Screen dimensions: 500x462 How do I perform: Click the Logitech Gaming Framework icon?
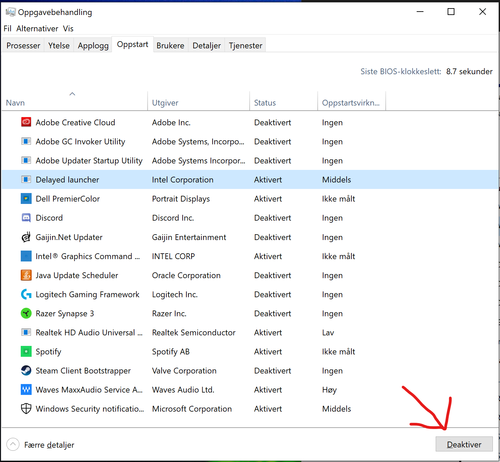pos(26,294)
